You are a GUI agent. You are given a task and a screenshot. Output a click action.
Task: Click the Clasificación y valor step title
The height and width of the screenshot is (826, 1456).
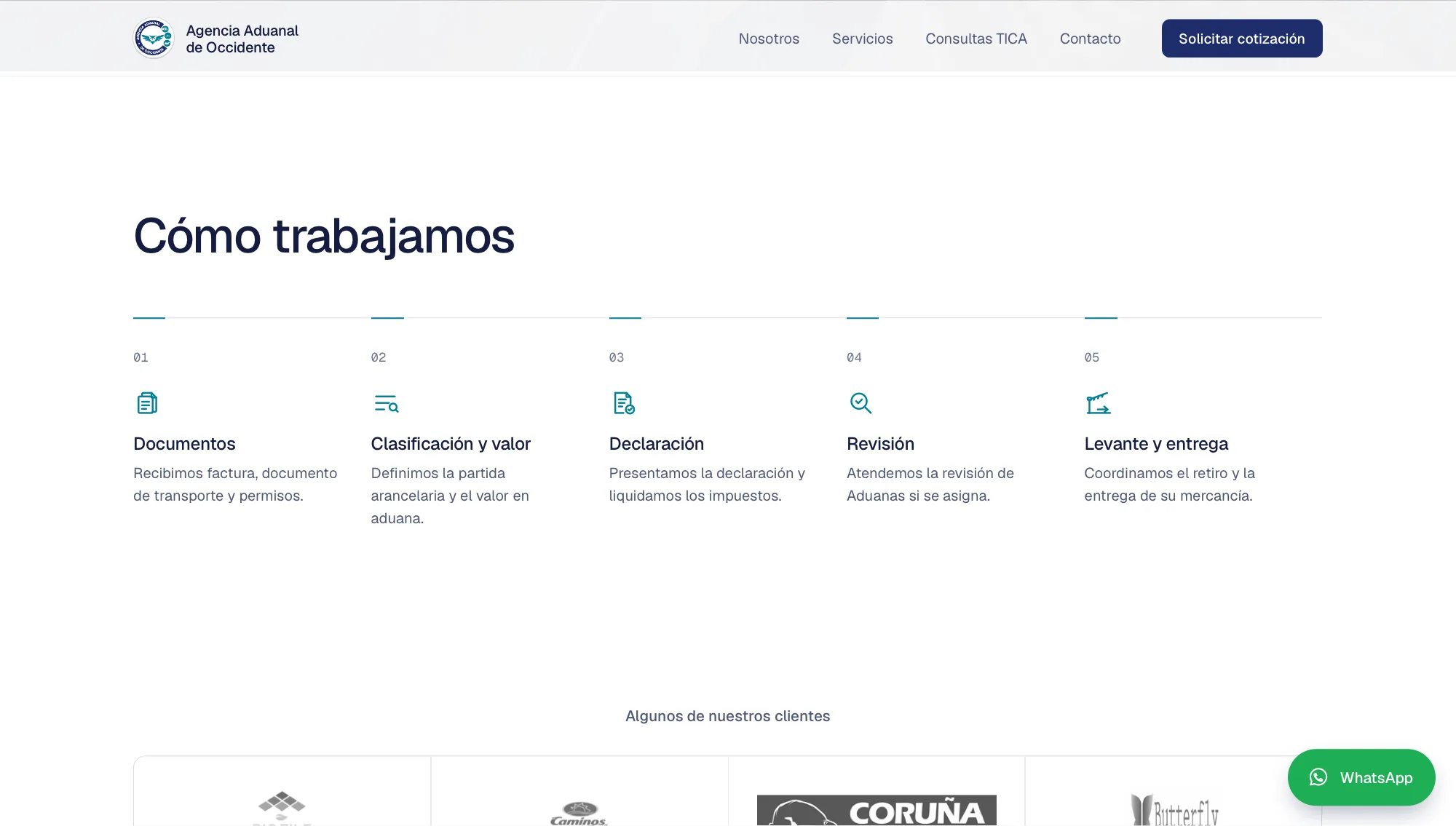[x=451, y=444]
